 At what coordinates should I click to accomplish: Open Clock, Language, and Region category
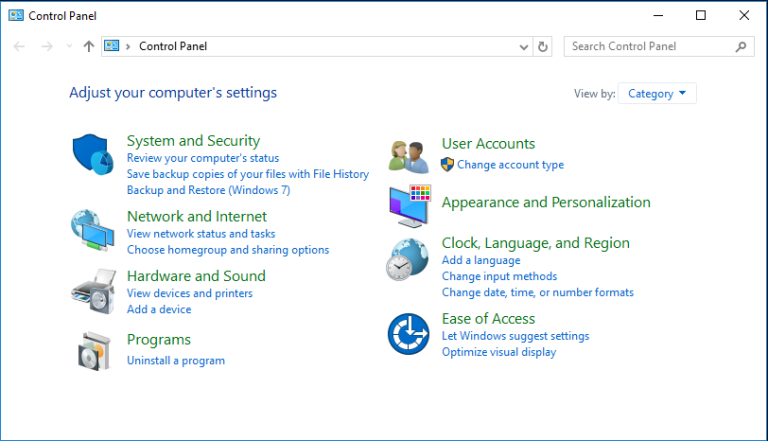(536, 243)
